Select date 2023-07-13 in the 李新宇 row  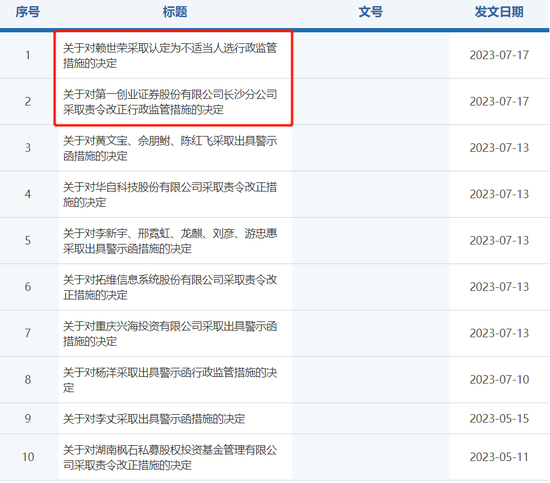[499, 240]
